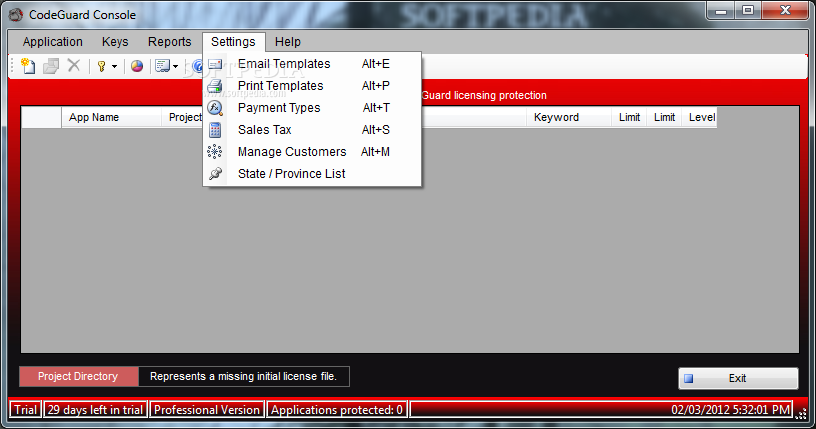Click the toolbar drag handle dots
Image resolution: width=816 pixels, height=429 pixels.
14,66
